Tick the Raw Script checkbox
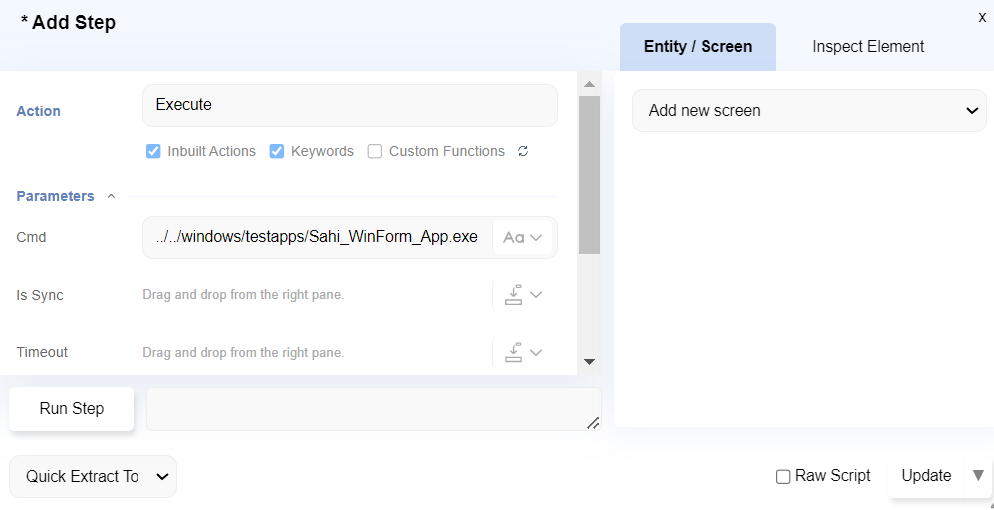Screen dimensions: 994x510 click(783, 477)
